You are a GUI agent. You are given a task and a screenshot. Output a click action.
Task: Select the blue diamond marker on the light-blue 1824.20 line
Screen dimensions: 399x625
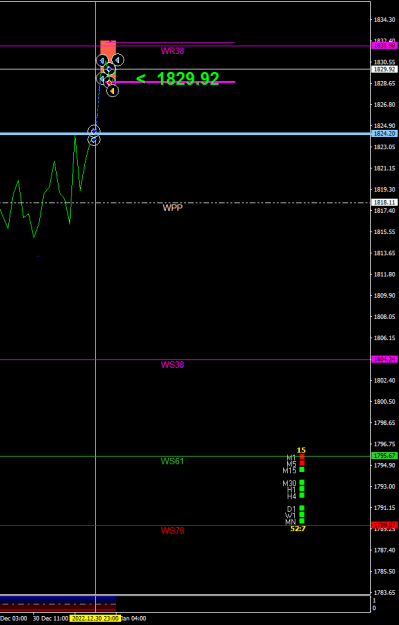coord(94,131)
